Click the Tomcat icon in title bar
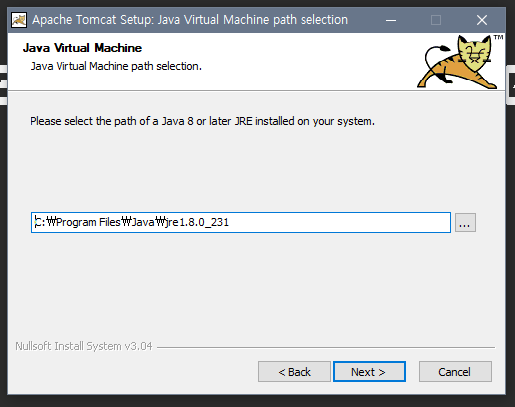 point(19,20)
